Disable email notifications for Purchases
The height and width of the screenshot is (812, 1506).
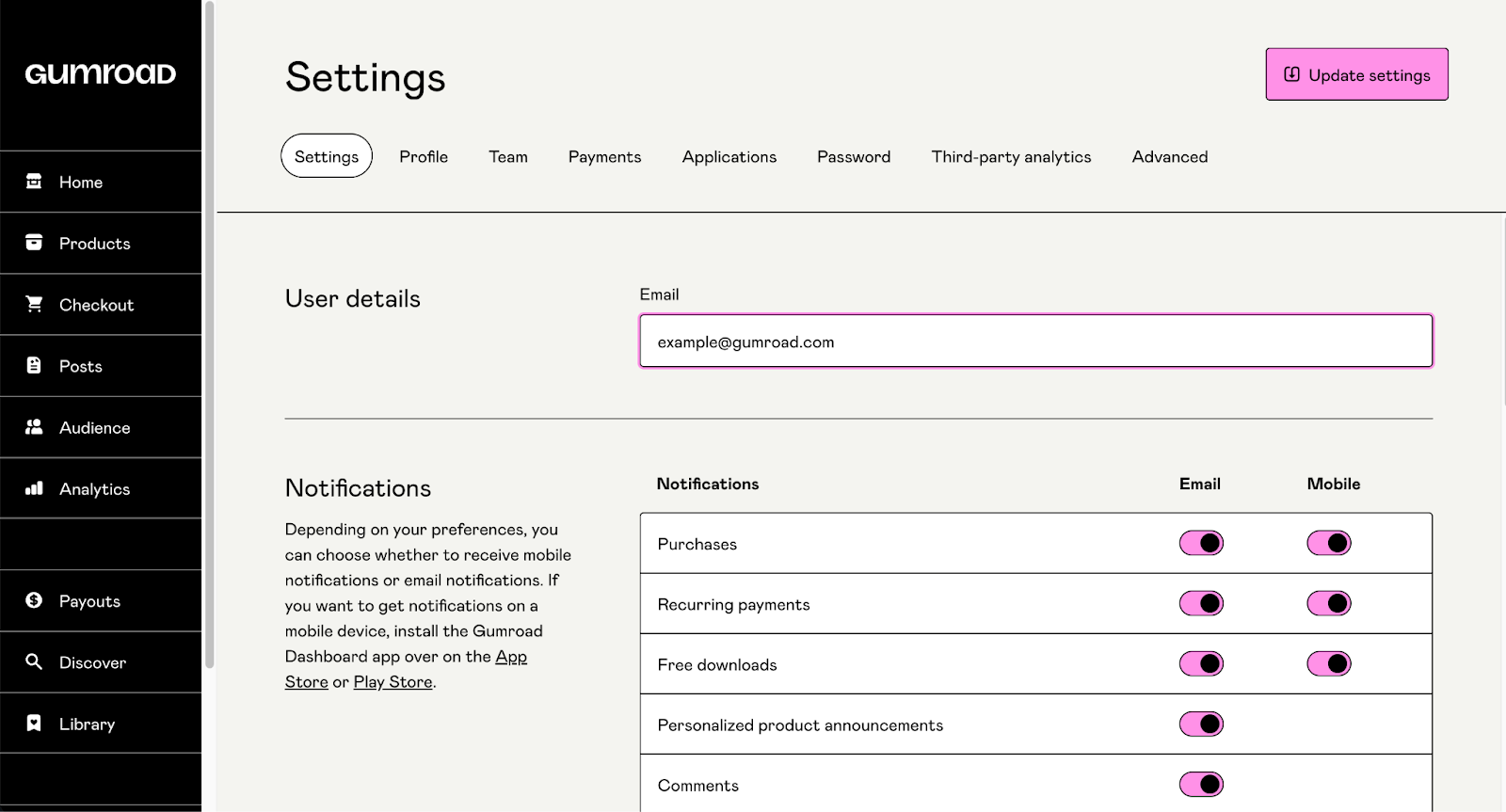point(1201,543)
